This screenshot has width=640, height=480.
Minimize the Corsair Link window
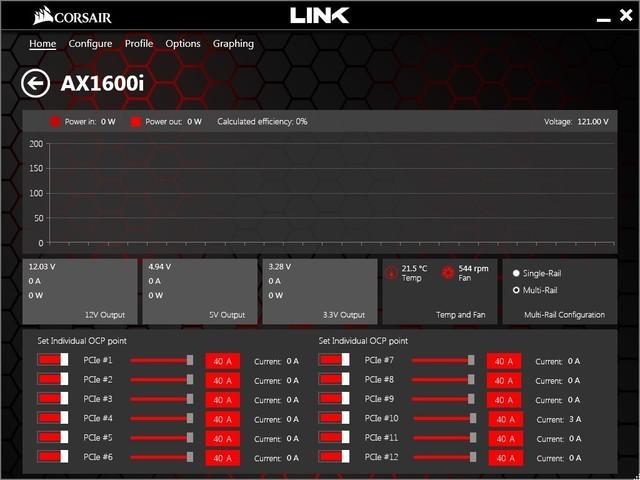point(603,20)
